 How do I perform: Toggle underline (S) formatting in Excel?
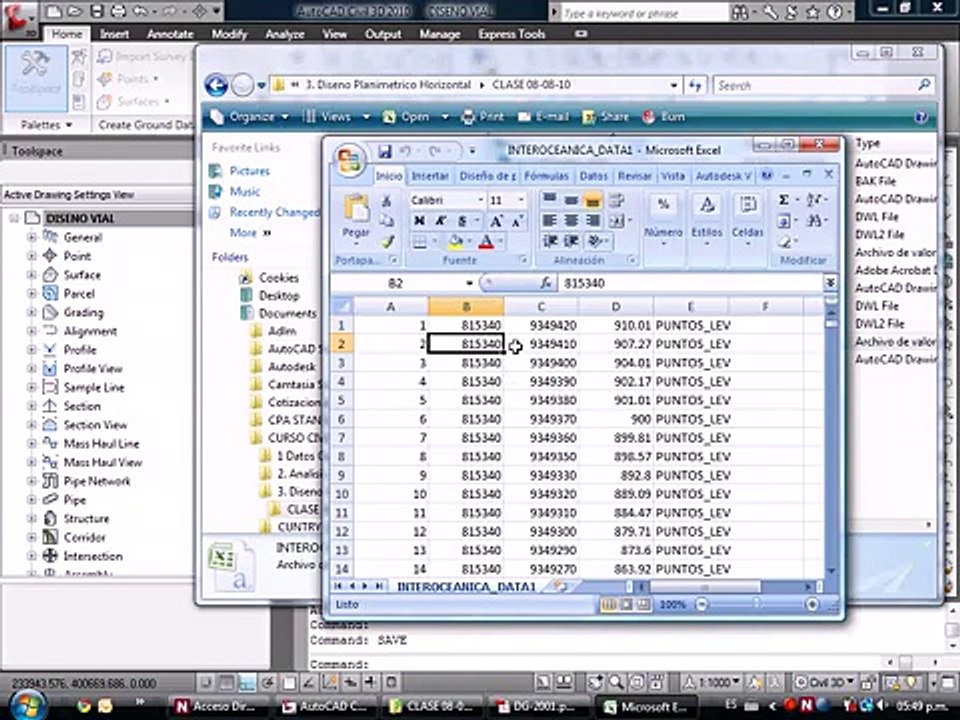pyautogui.click(x=462, y=220)
